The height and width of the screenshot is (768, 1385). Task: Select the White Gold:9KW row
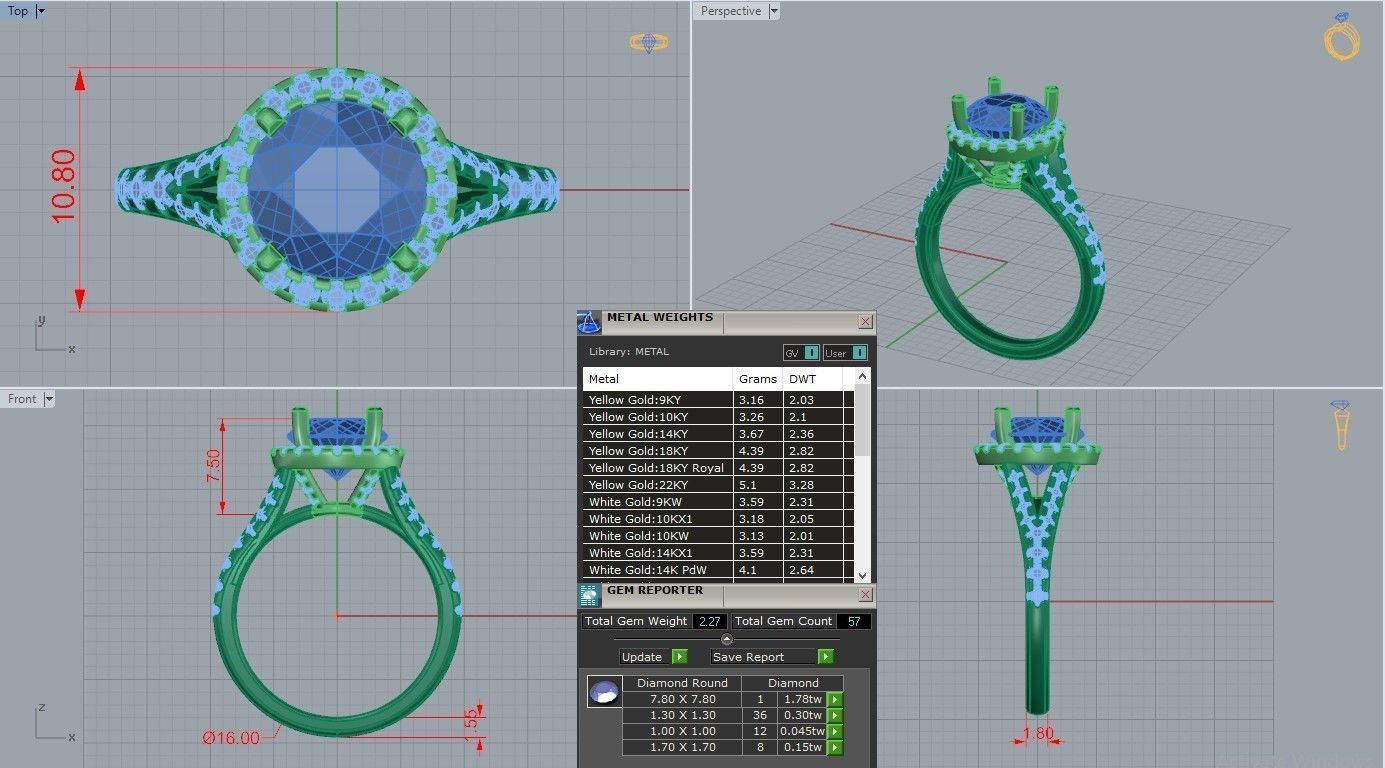pyautogui.click(x=718, y=502)
